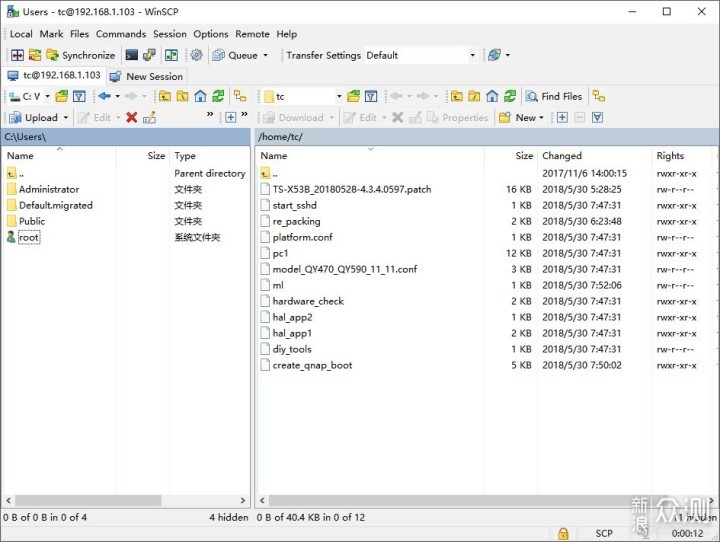Open the Options menu
Image resolution: width=720 pixels, height=542 pixels.
211,34
